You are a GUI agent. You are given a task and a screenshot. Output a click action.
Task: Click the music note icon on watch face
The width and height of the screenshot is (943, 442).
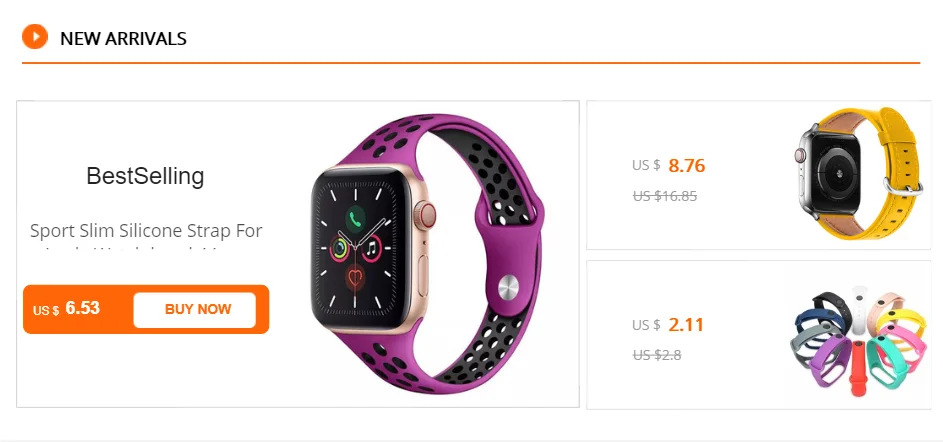pyautogui.click(x=372, y=247)
